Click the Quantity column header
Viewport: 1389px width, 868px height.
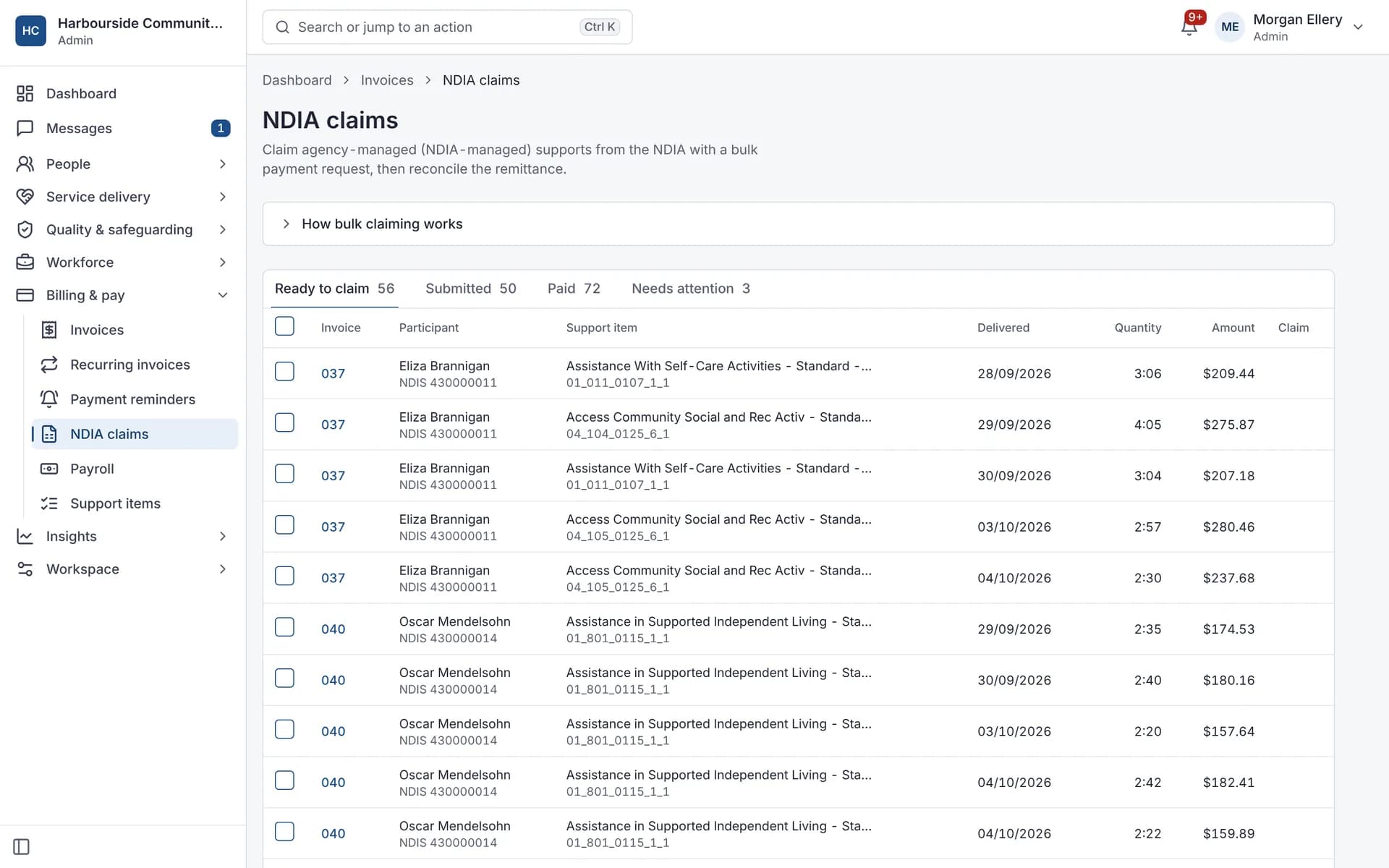point(1137,328)
